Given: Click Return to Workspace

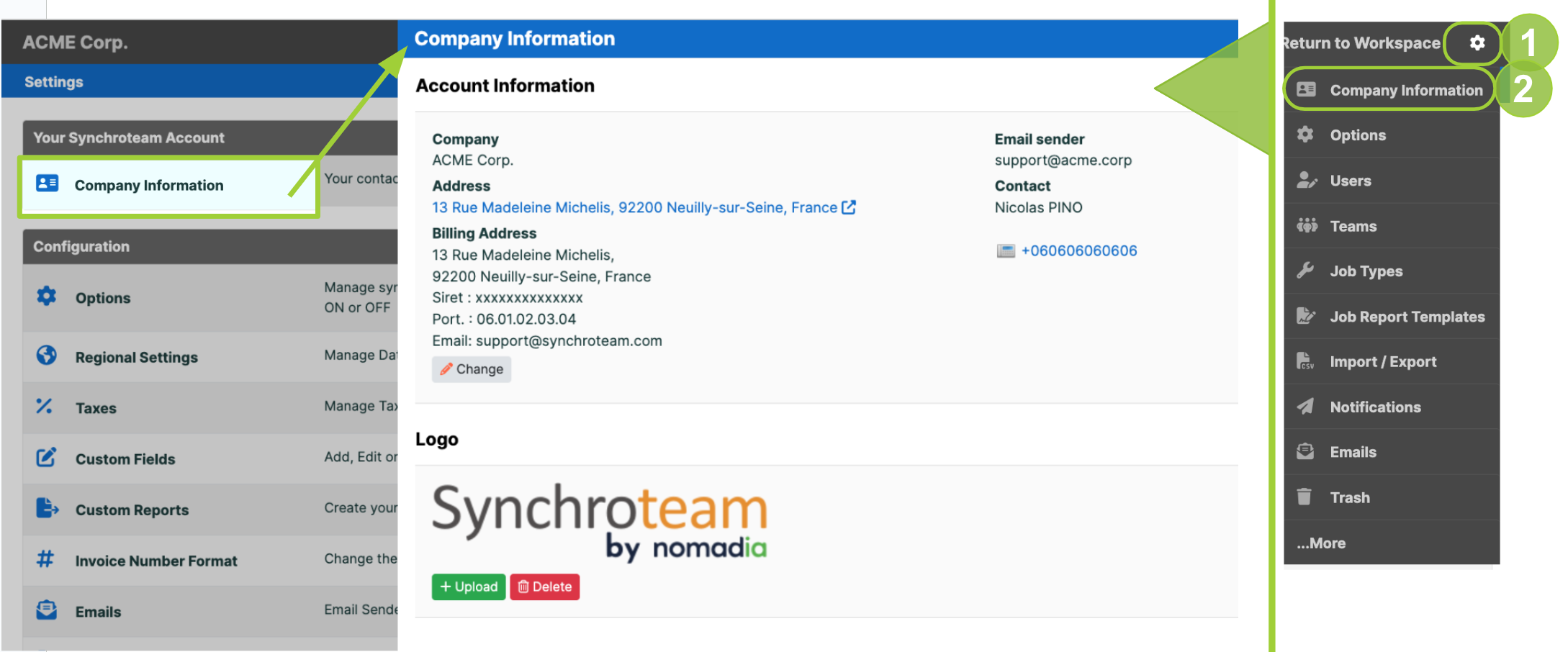Looking at the screenshot, I should (1362, 43).
